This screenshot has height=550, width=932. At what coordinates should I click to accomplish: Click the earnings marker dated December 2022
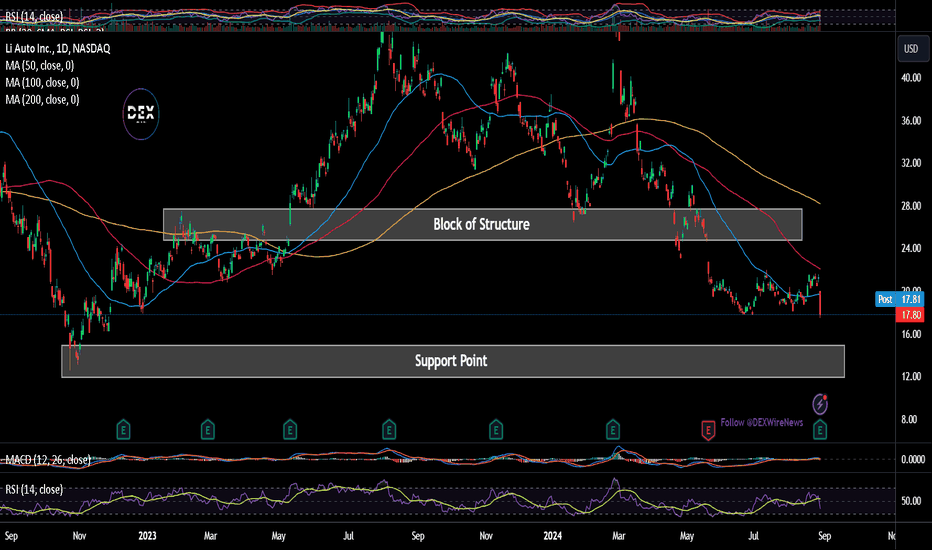123,429
